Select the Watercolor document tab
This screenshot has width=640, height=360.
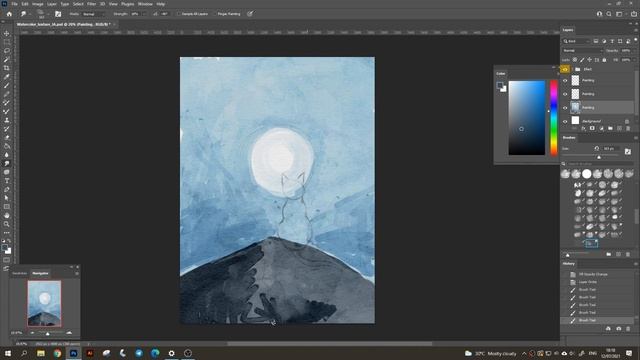click(x=62, y=24)
